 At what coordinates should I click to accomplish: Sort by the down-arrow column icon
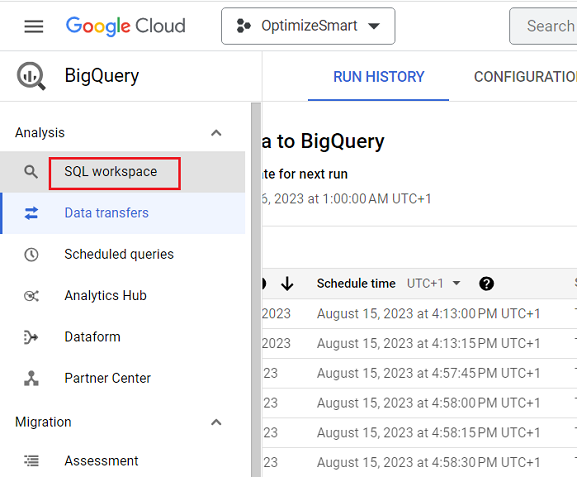point(287,284)
